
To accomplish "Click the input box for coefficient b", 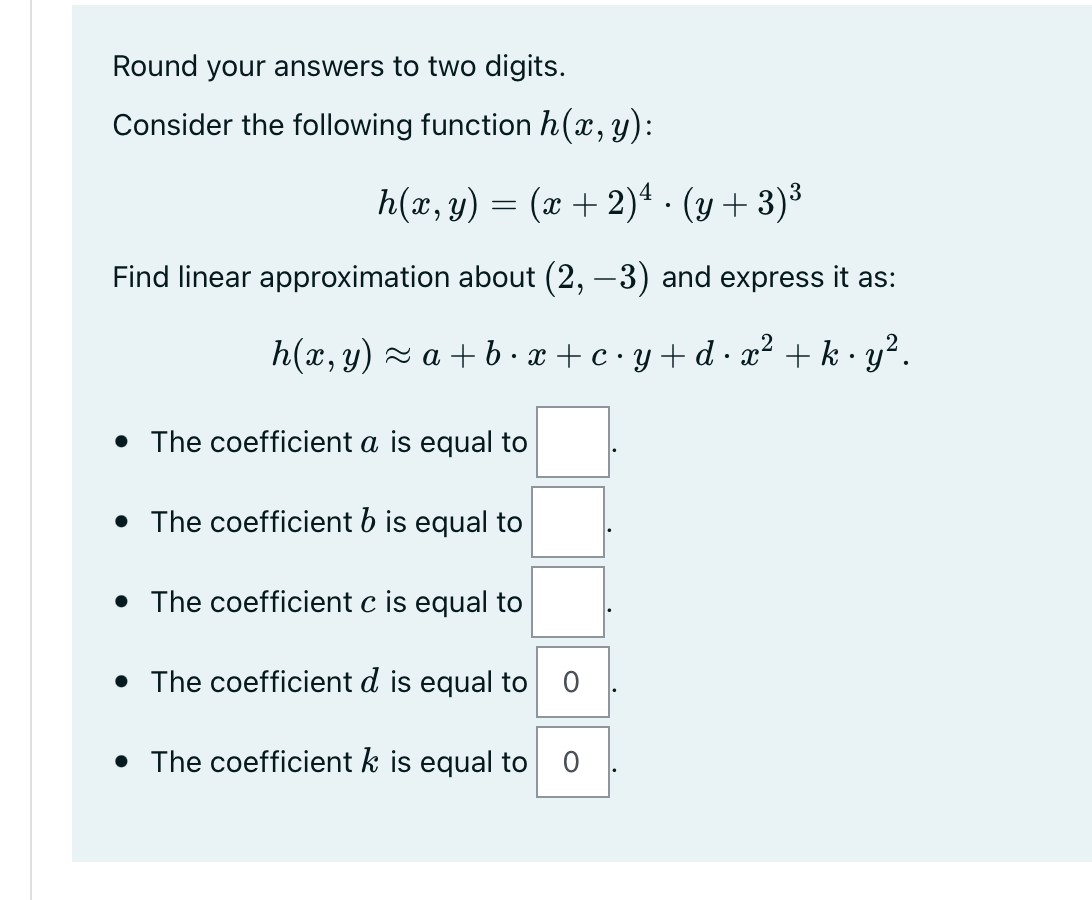I will pos(567,522).
